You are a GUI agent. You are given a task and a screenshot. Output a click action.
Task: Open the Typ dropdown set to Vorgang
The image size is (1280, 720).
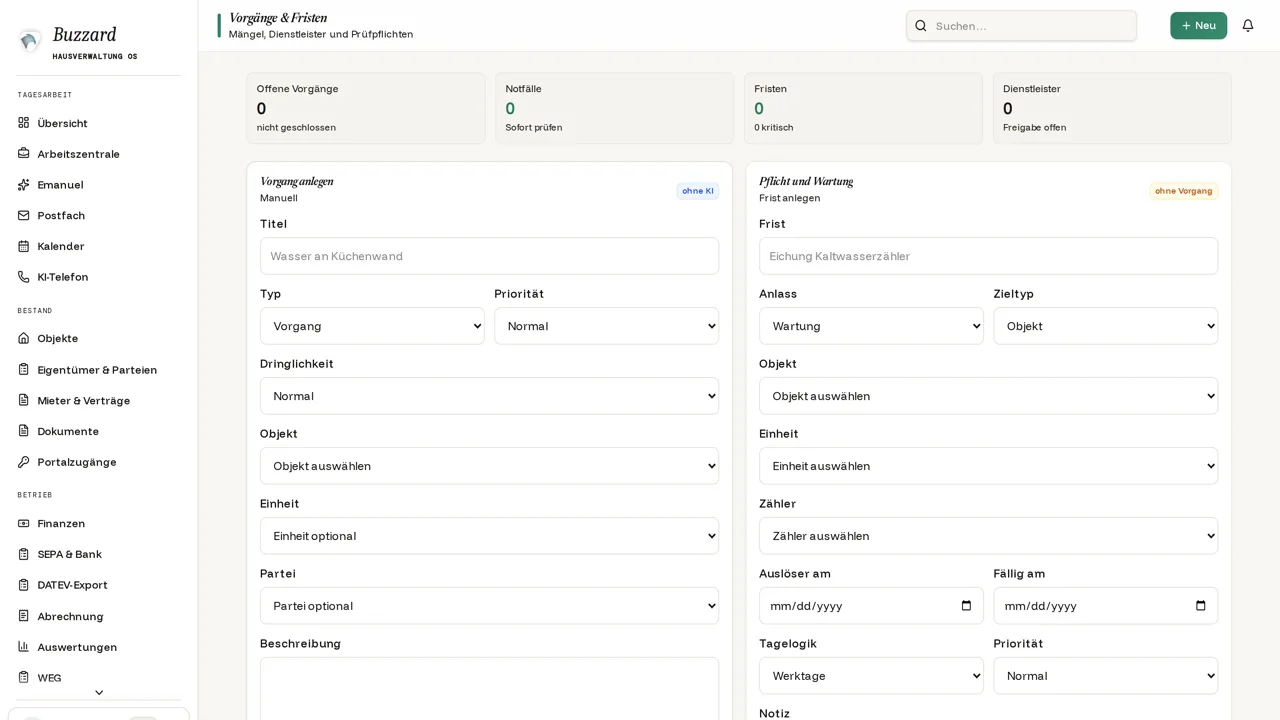tap(372, 326)
